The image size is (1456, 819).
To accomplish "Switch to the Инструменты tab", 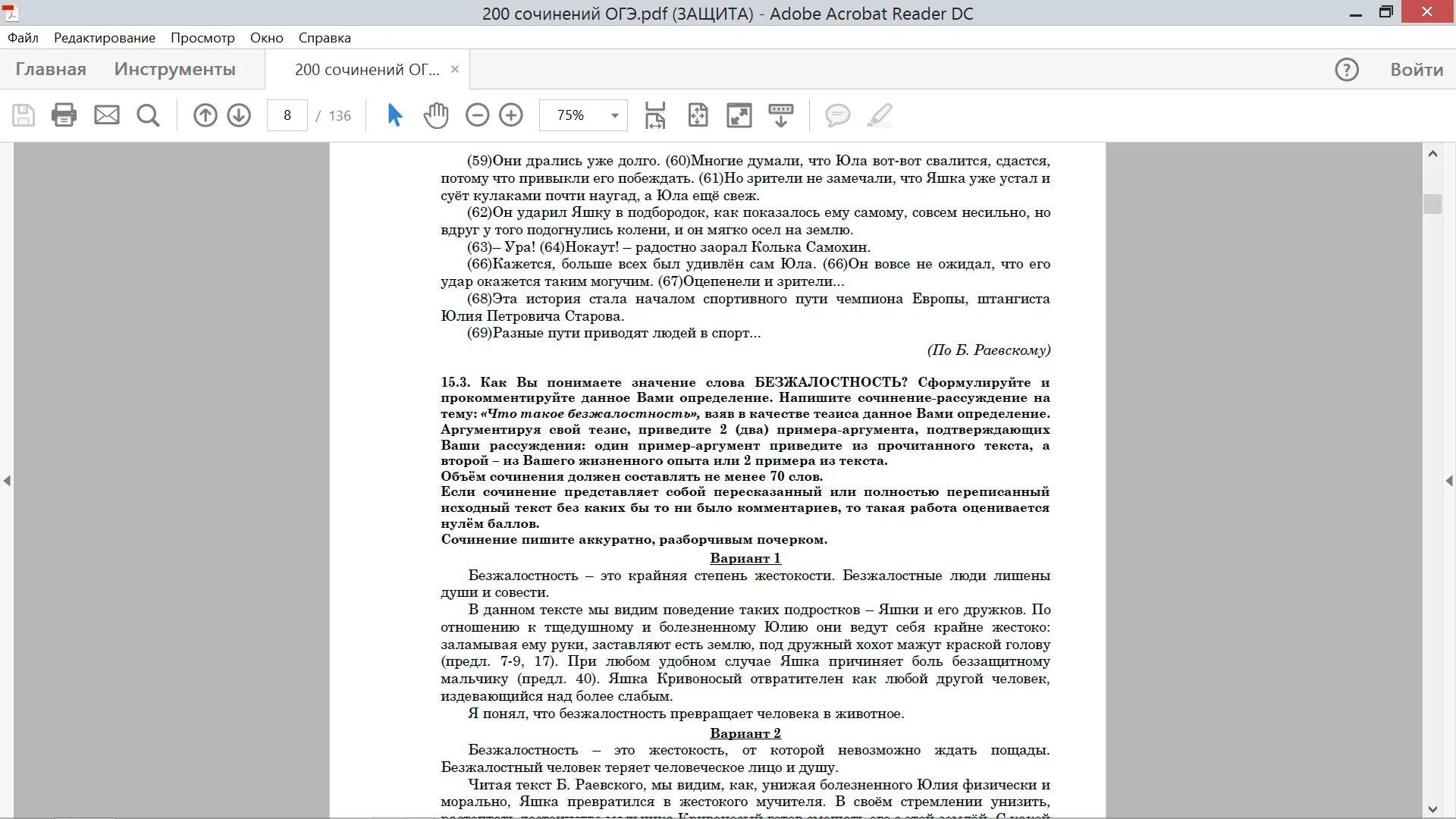I will [x=175, y=69].
